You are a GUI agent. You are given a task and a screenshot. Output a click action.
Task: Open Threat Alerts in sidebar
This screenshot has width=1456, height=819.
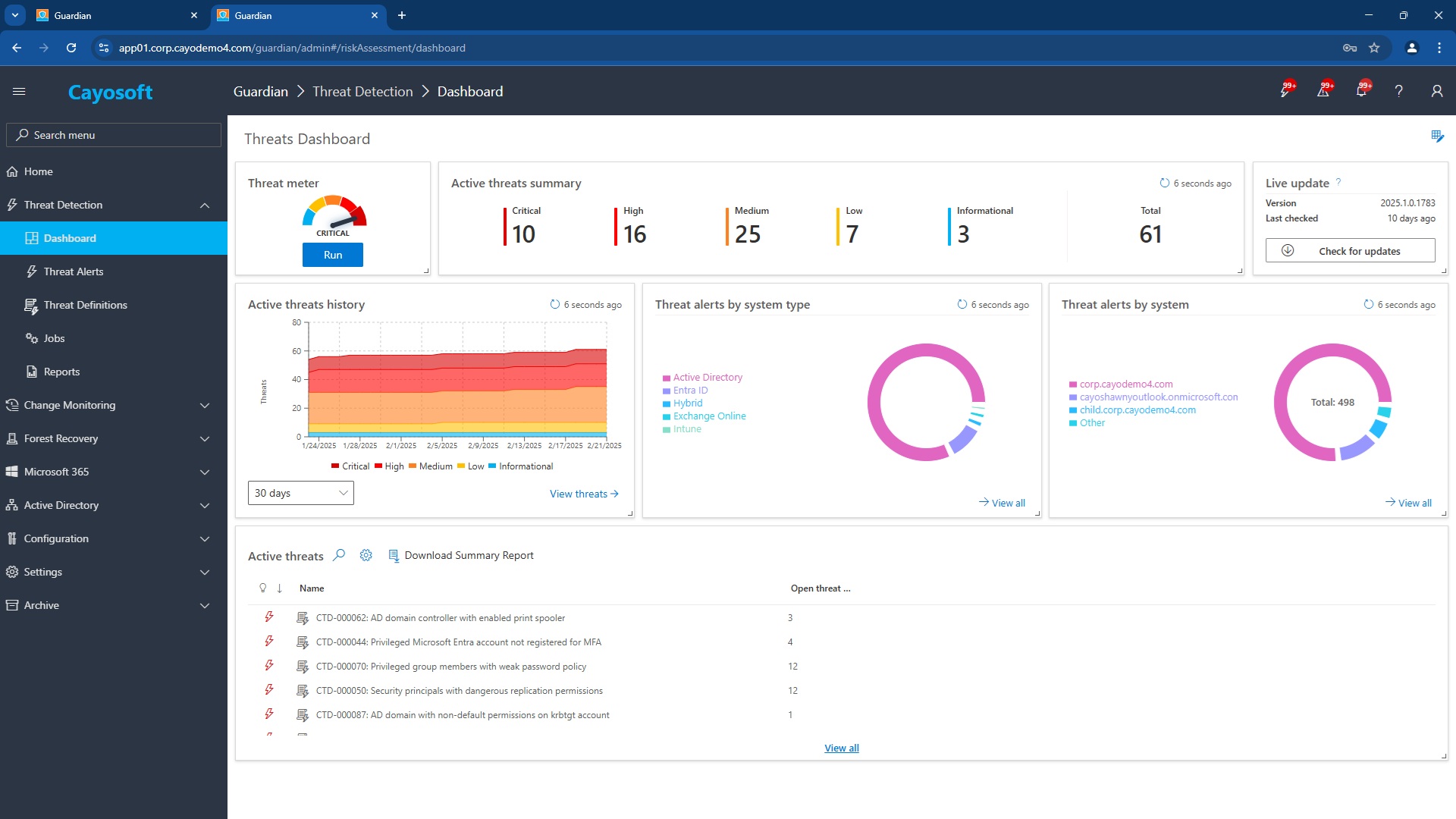(x=73, y=271)
